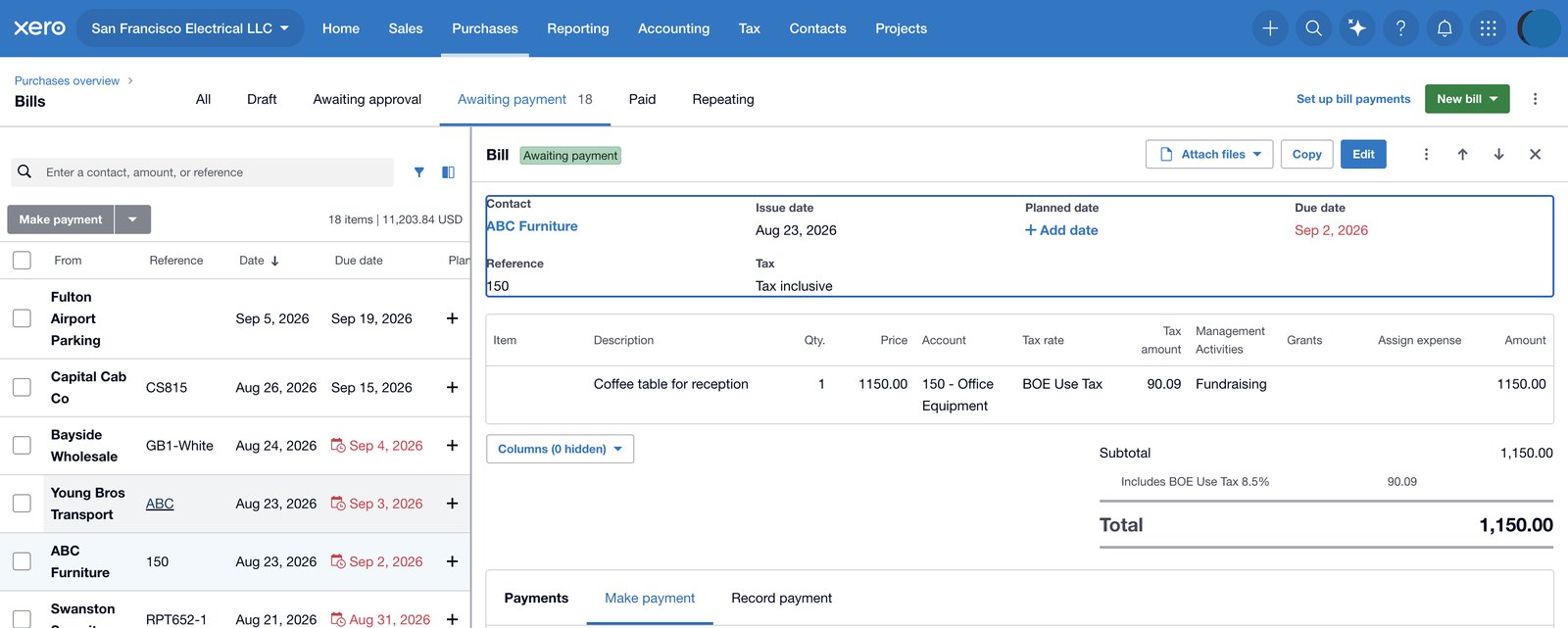Open San Francisco Electrical LLC organisation dropdown
Viewport: 1568px width, 628px height.
click(190, 28)
